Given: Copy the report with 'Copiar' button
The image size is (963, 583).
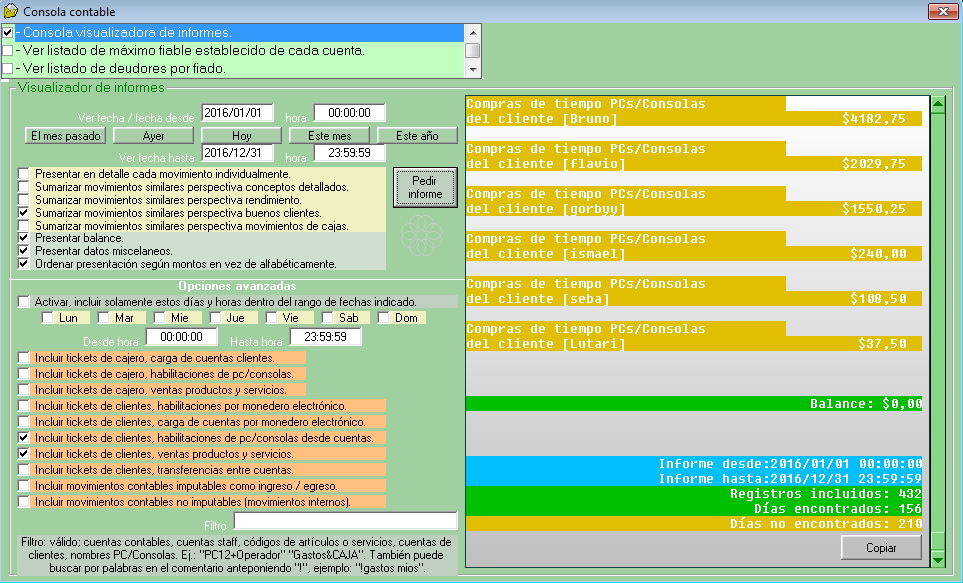Looking at the screenshot, I should click(881, 548).
